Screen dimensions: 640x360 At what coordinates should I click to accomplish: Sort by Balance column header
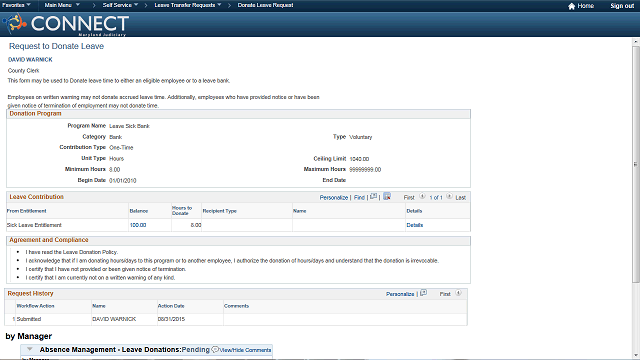[139, 211]
